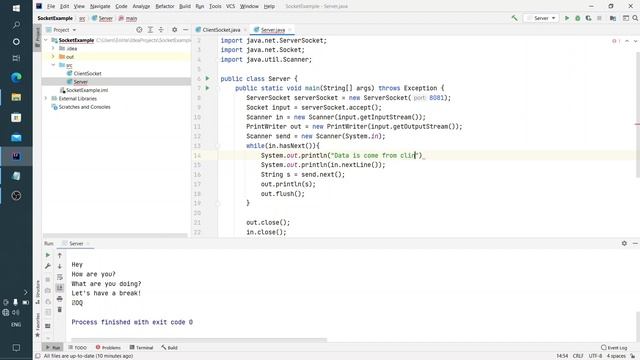This screenshot has height=360, width=640.
Task: Open Project Structure from the top toolbar
Action: coord(613,18)
